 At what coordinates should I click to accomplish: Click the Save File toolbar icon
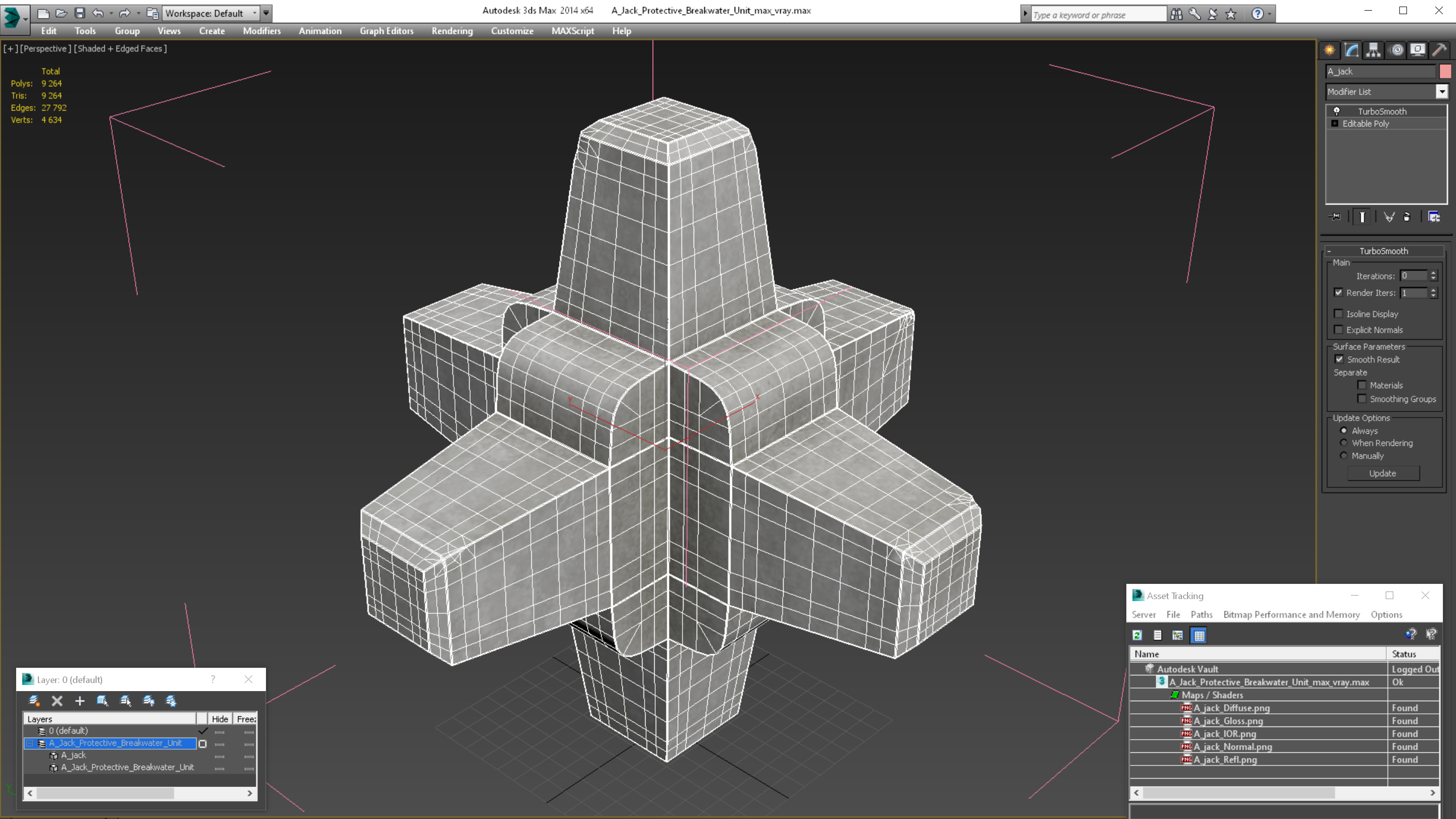click(x=80, y=13)
